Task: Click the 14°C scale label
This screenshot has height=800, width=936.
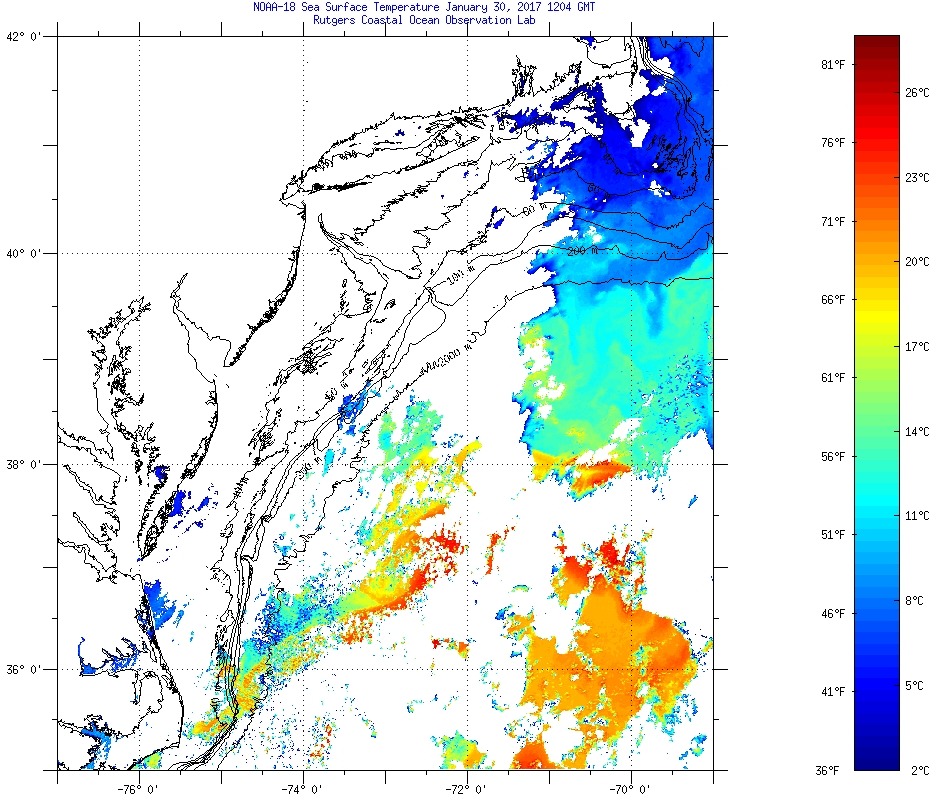Action: point(917,432)
